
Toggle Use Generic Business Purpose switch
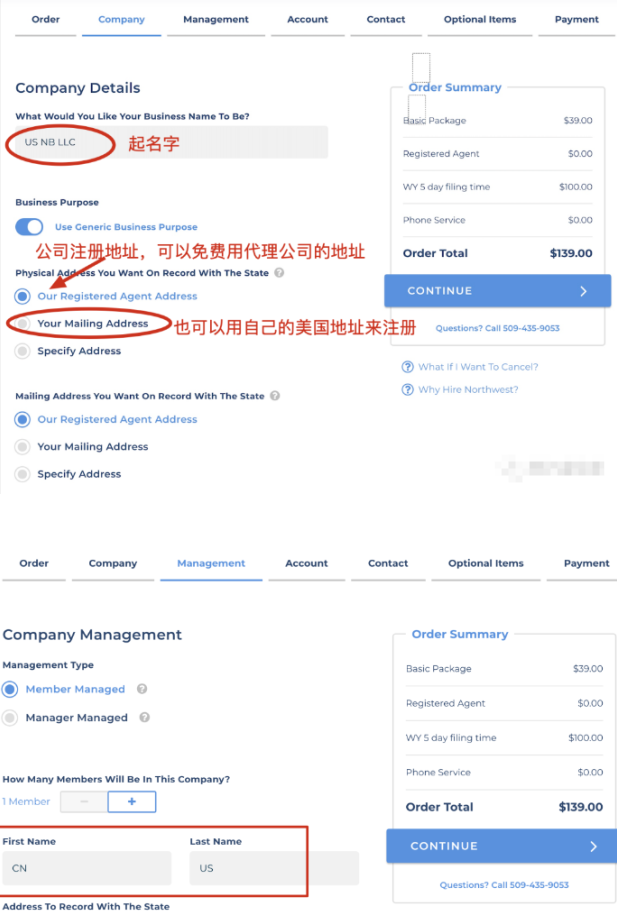pyautogui.click(x=29, y=226)
